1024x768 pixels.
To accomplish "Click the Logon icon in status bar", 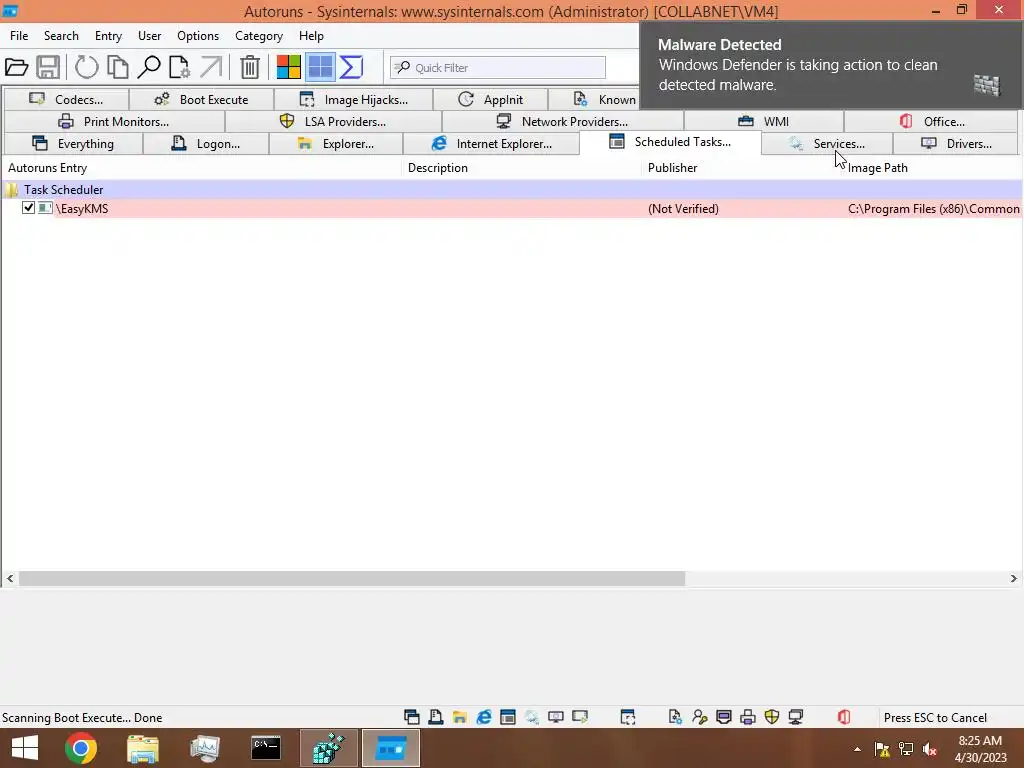I will click(436, 717).
